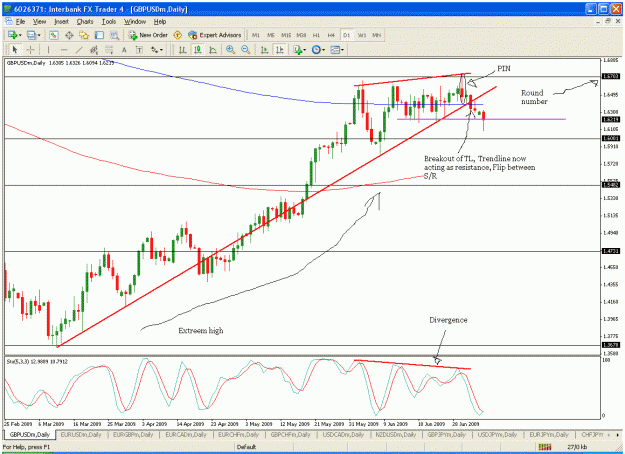Toggle chart auto scroll
Screen dimensions: 625x454
264,50
